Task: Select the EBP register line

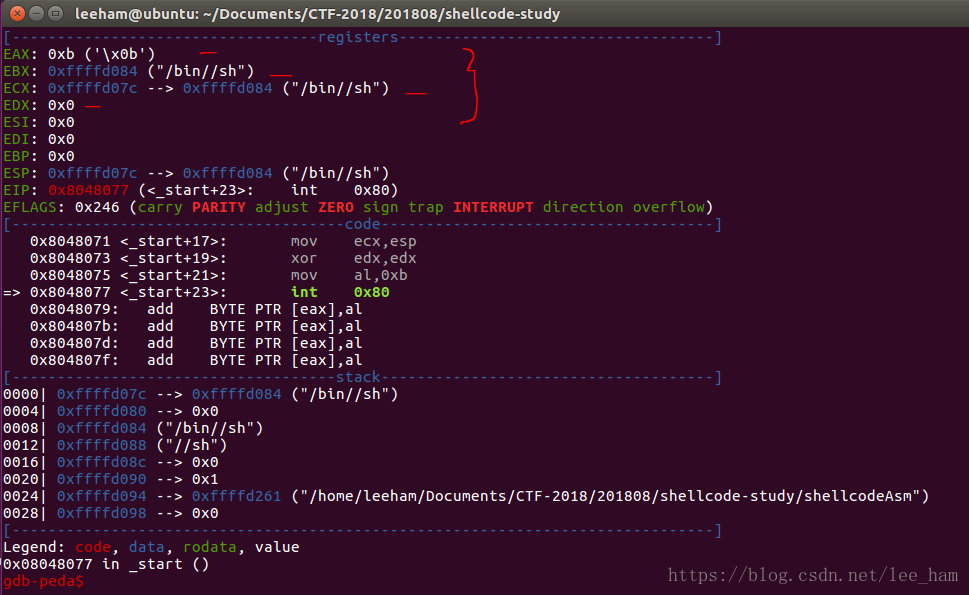Action: point(39,156)
